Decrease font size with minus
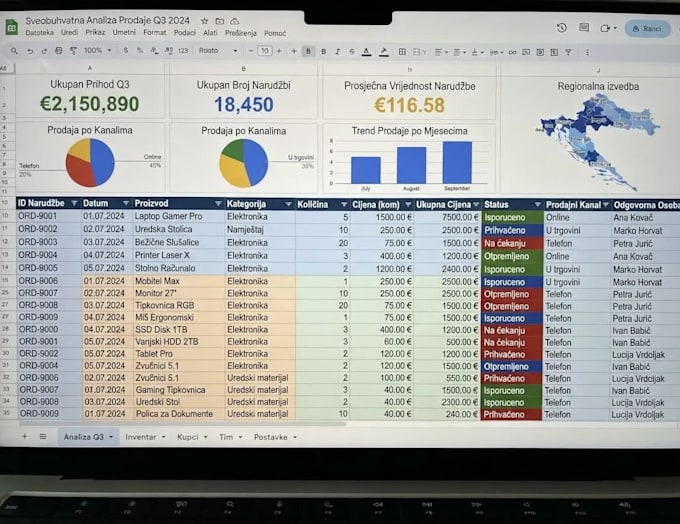This screenshot has width=680, height=524. tap(251, 51)
